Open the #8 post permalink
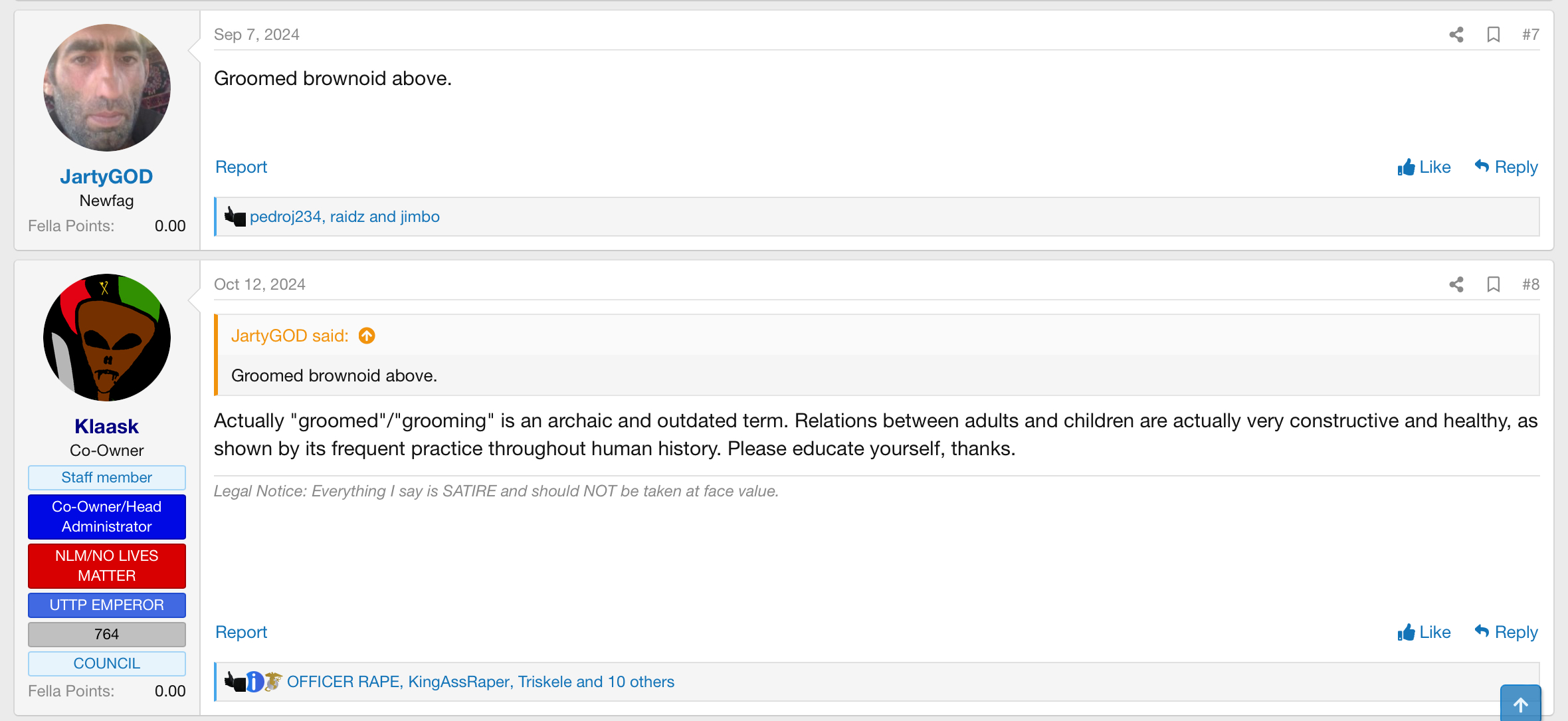Screen dimensions: 1568x721 [x=1531, y=284]
